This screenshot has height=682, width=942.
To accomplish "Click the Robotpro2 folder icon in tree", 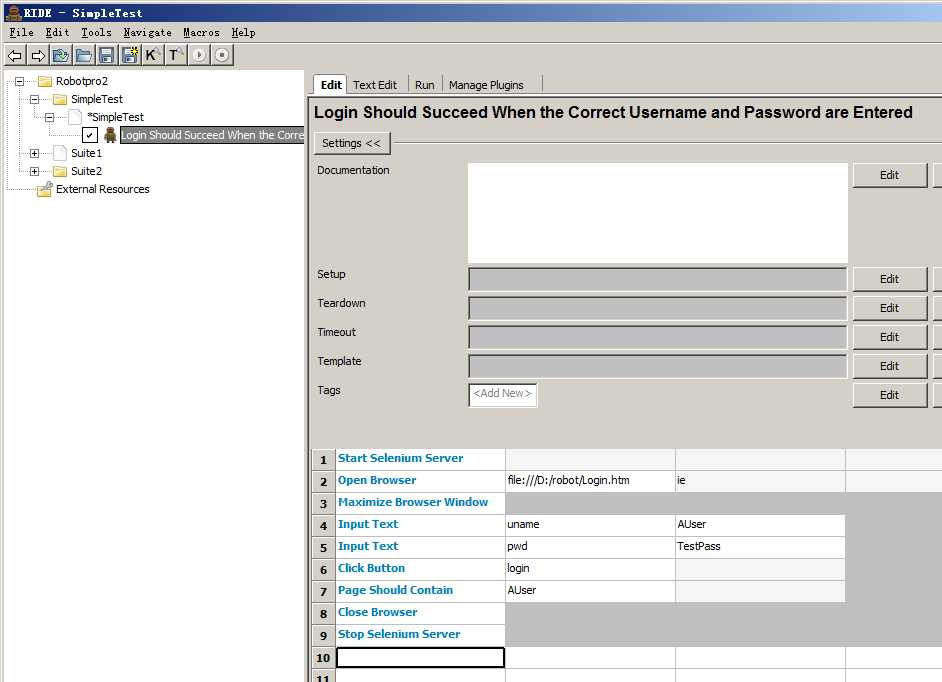I will tap(45, 81).
